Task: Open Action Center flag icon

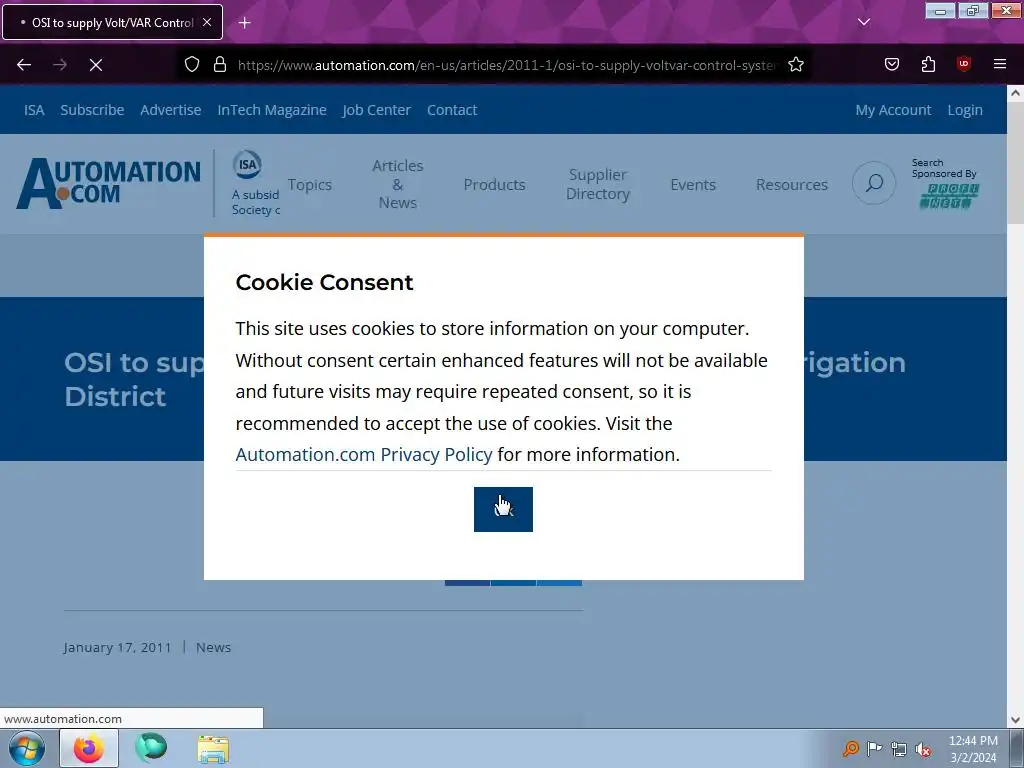Action: (x=874, y=748)
